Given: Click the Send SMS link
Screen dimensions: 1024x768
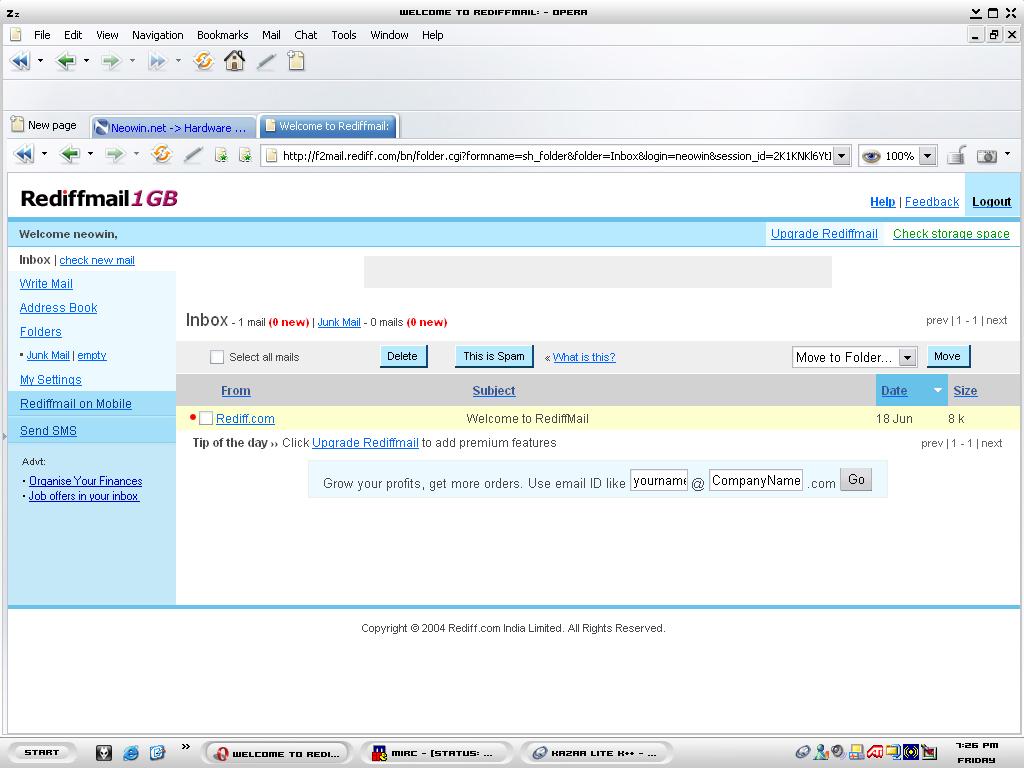Looking at the screenshot, I should (x=48, y=430).
